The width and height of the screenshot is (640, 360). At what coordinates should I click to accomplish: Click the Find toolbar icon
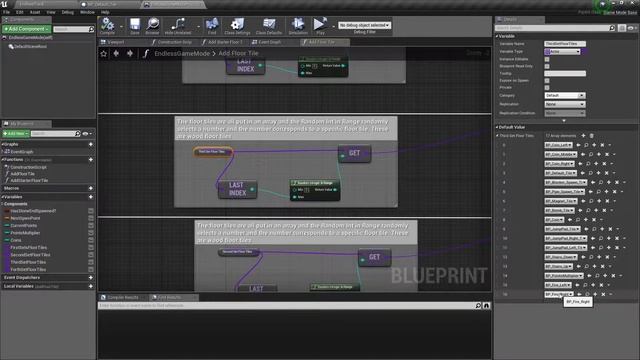pos(212,26)
